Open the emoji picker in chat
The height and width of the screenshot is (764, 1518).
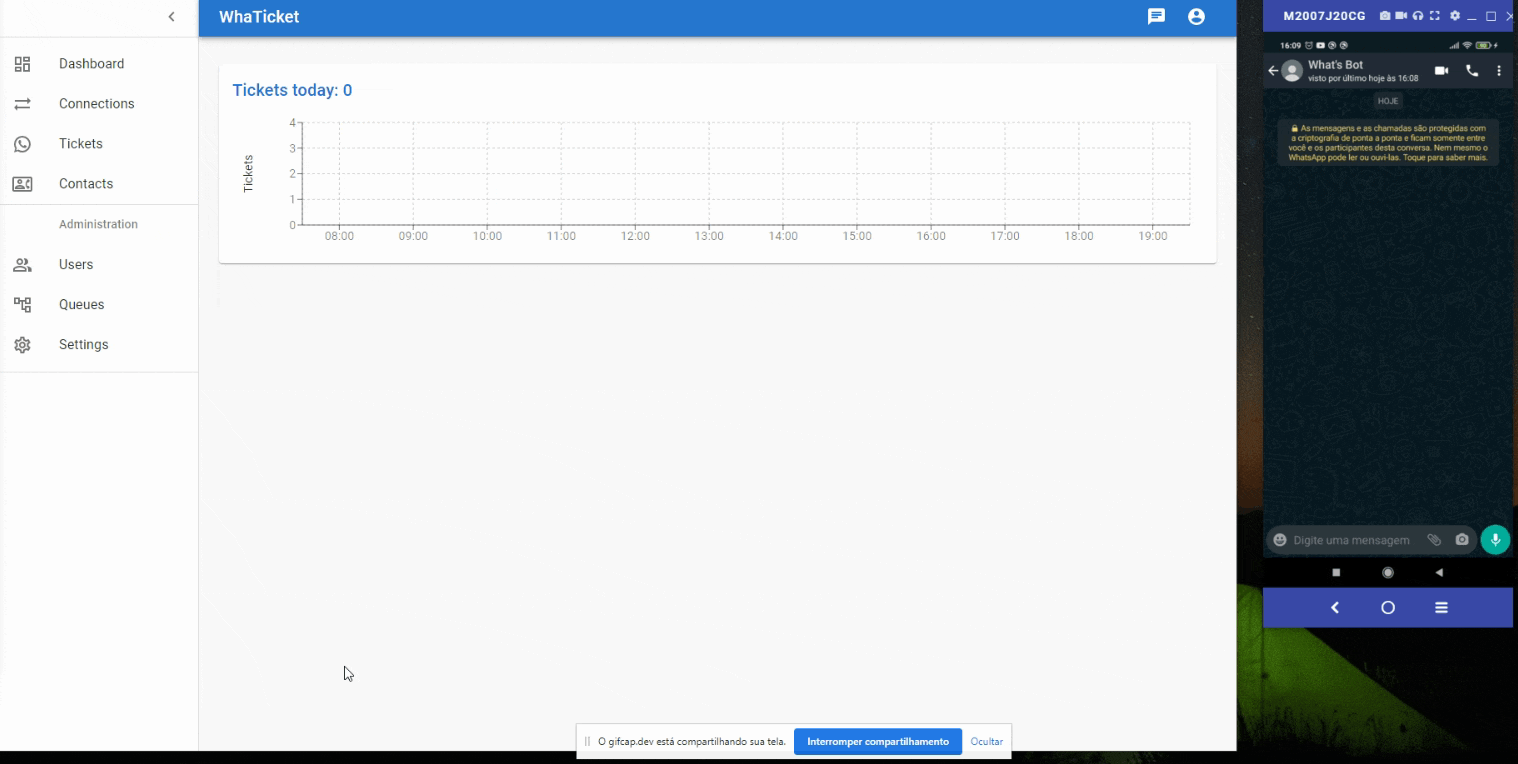tap(1280, 540)
